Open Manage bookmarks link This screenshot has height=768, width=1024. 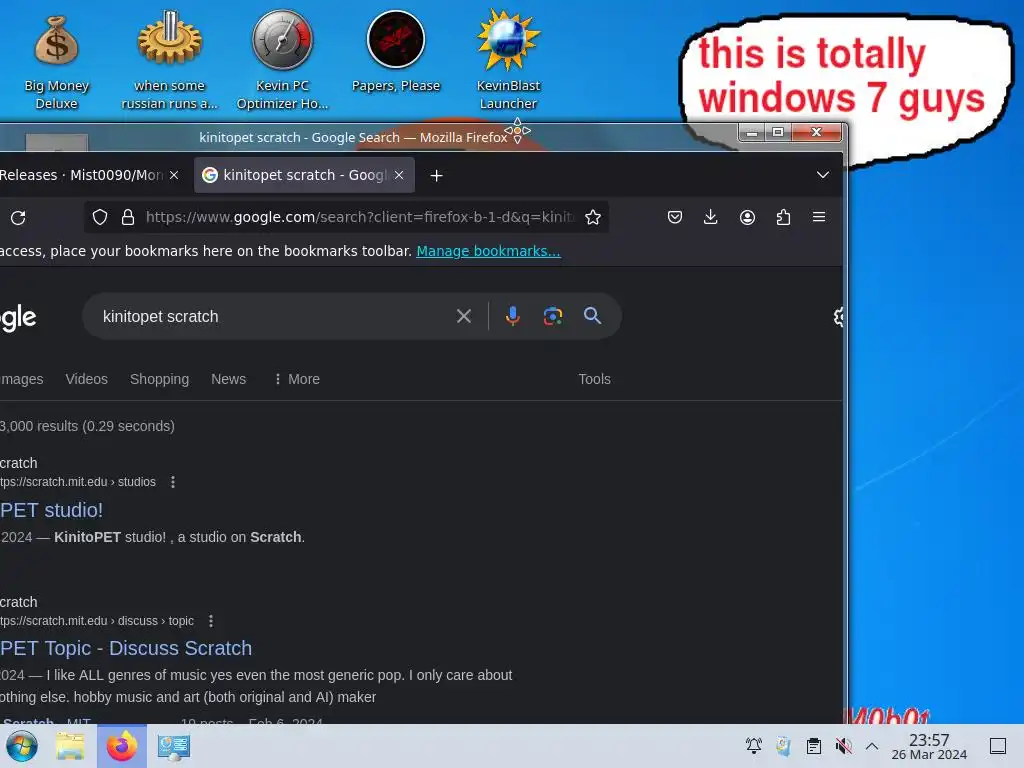point(488,251)
